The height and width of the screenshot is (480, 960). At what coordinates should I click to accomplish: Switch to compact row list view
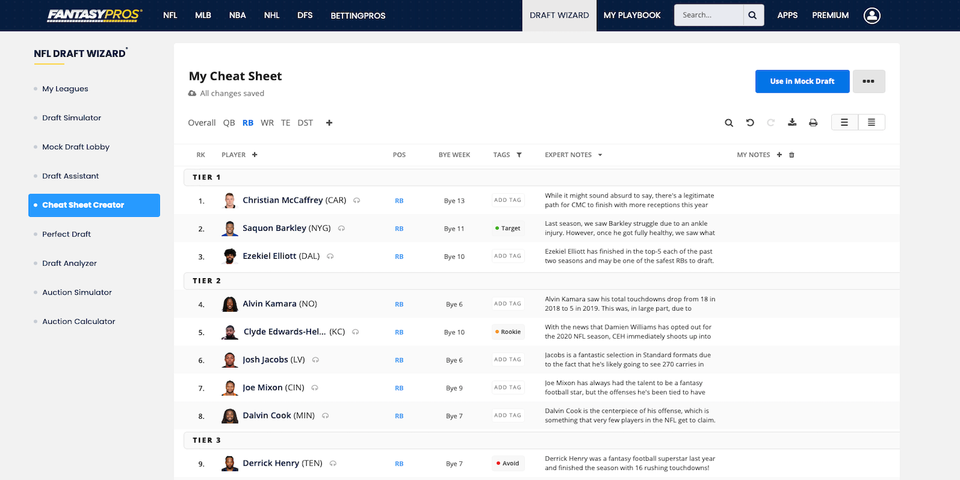coord(871,122)
